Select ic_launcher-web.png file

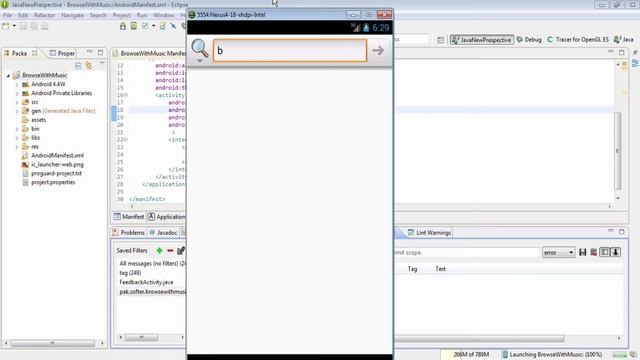click(x=53, y=164)
